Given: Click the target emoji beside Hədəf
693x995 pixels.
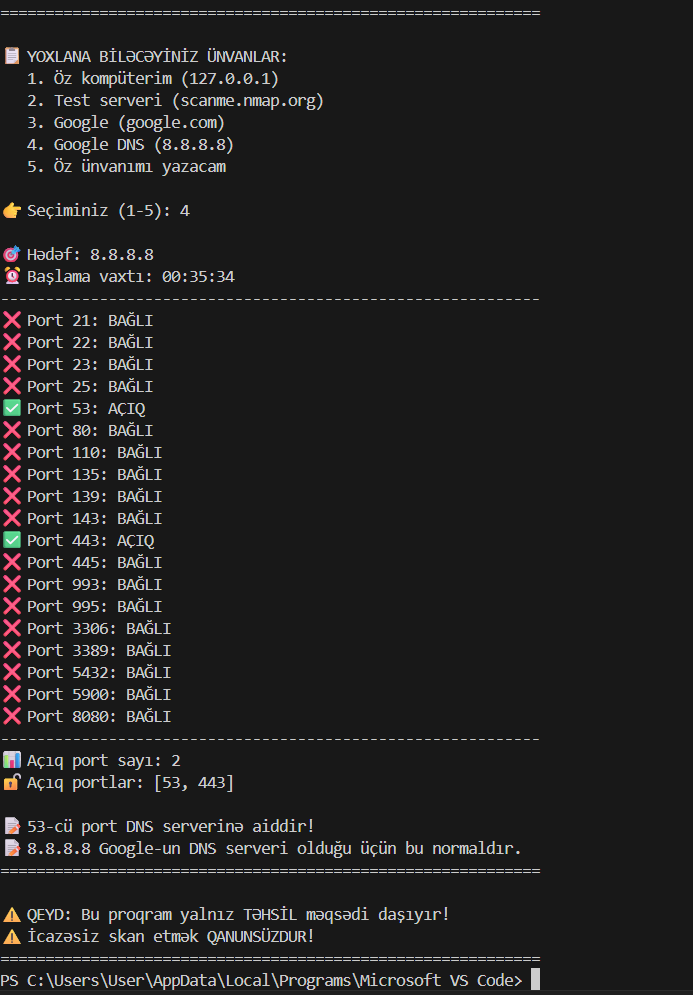Looking at the screenshot, I should 12,254.
